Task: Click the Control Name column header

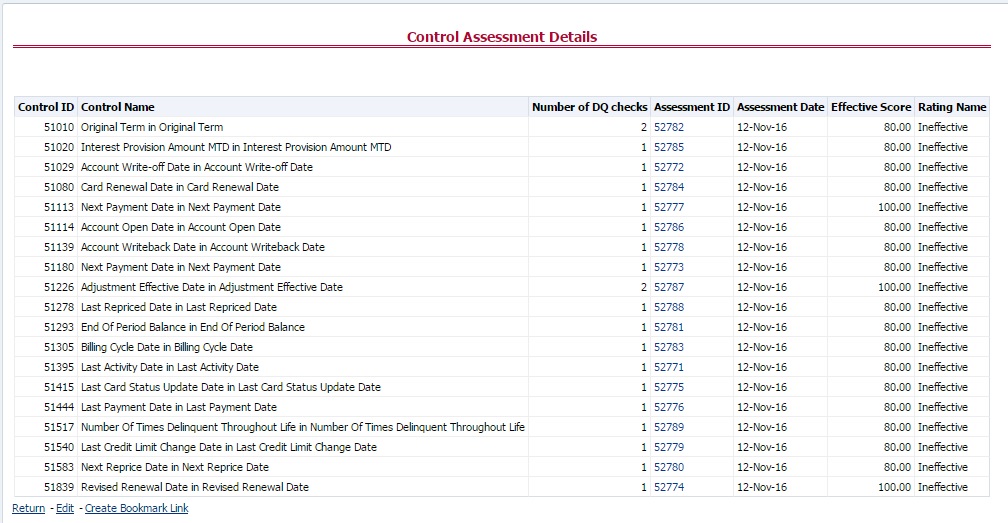Action: coord(303,107)
